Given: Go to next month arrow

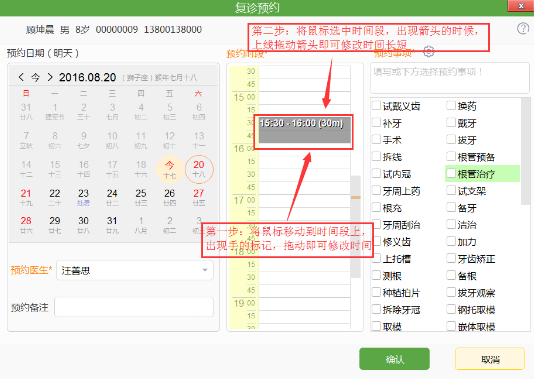Looking at the screenshot, I should (x=50, y=77).
